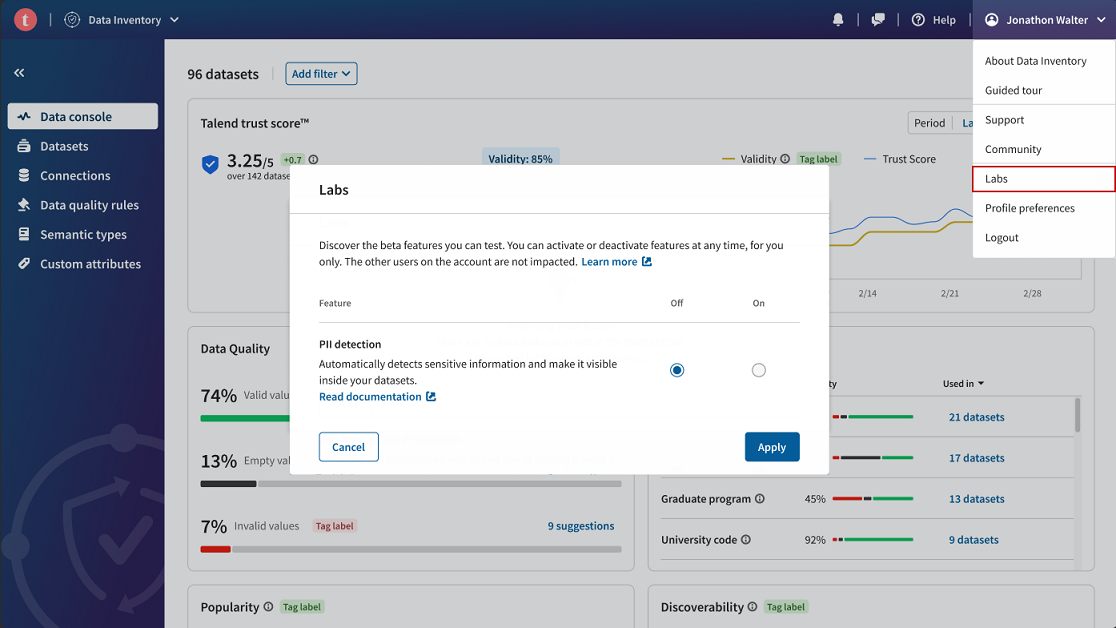Click info icon next to Popularity
The width and height of the screenshot is (1116, 628).
tap(268, 607)
